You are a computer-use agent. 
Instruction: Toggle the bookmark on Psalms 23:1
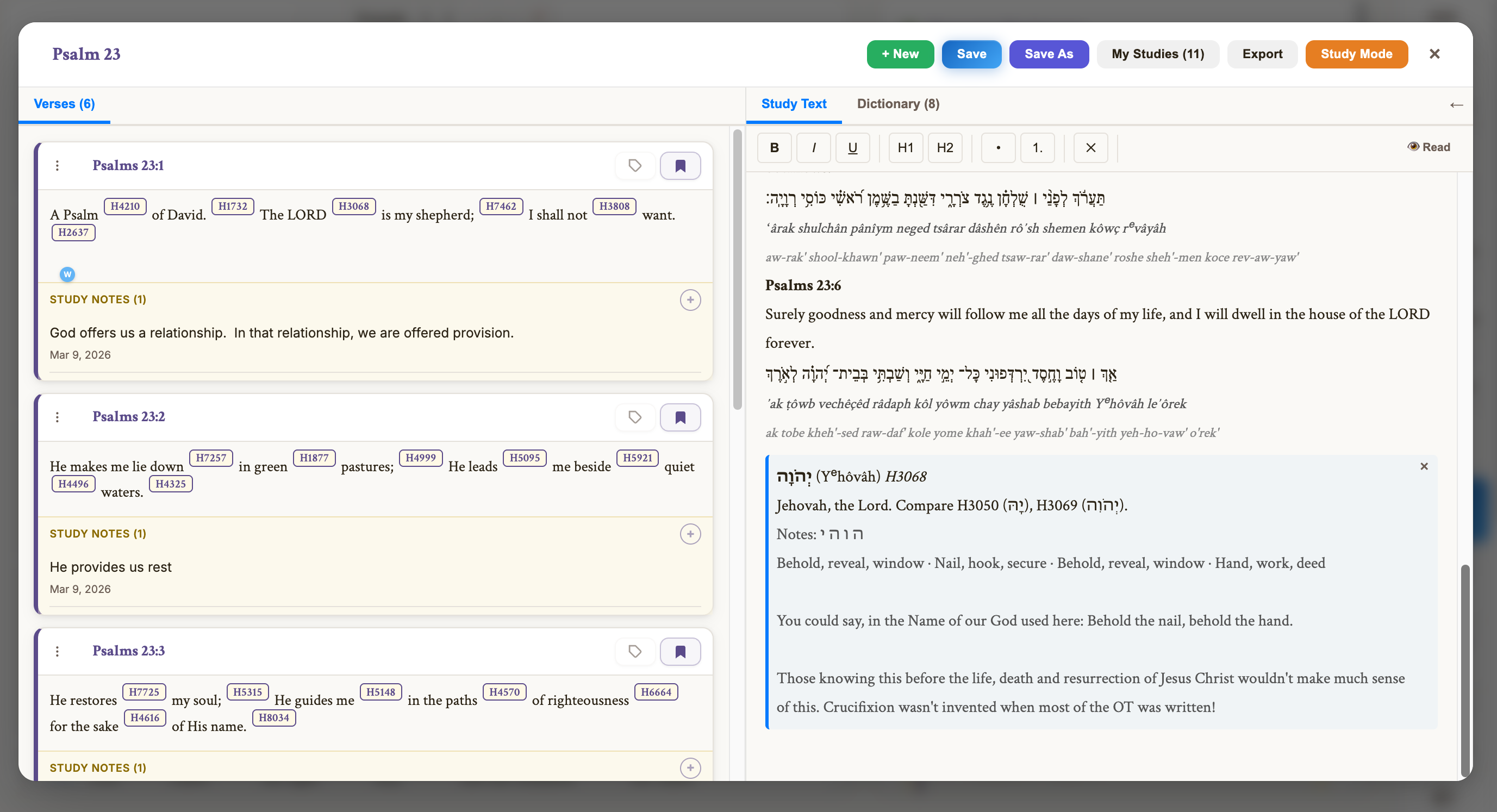(680, 166)
